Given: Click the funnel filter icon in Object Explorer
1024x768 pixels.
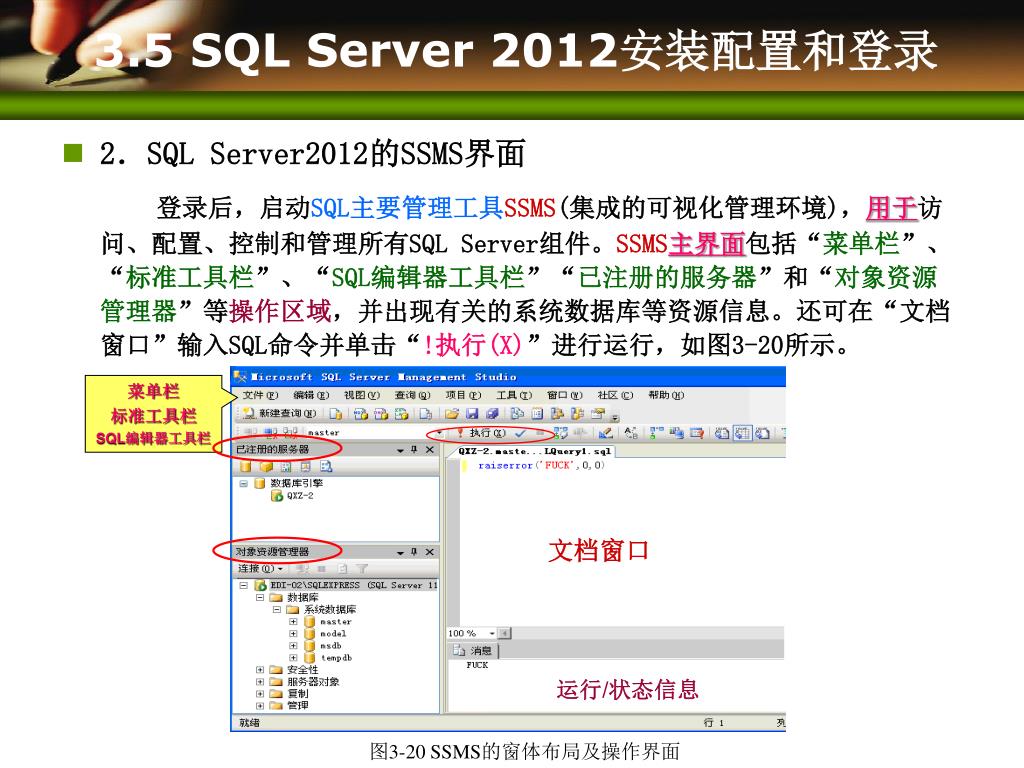Looking at the screenshot, I should point(362,569).
